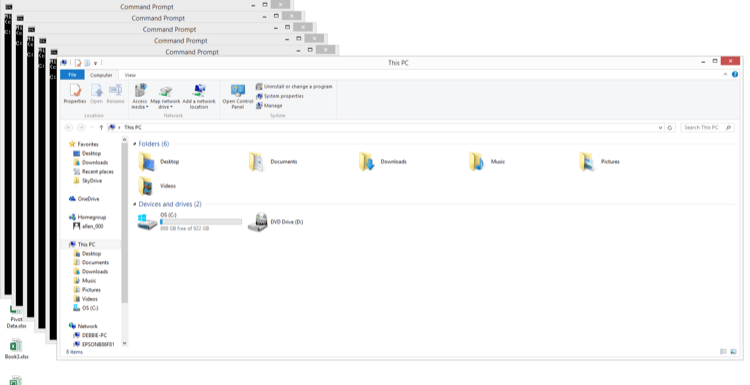Open allen_000 under Homegroup
This screenshot has height=385, width=750.
(x=88, y=226)
